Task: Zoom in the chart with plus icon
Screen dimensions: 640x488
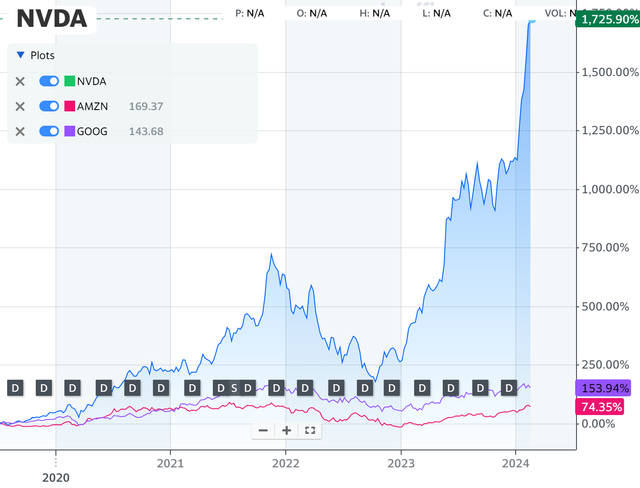Action: (x=287, y=430)
